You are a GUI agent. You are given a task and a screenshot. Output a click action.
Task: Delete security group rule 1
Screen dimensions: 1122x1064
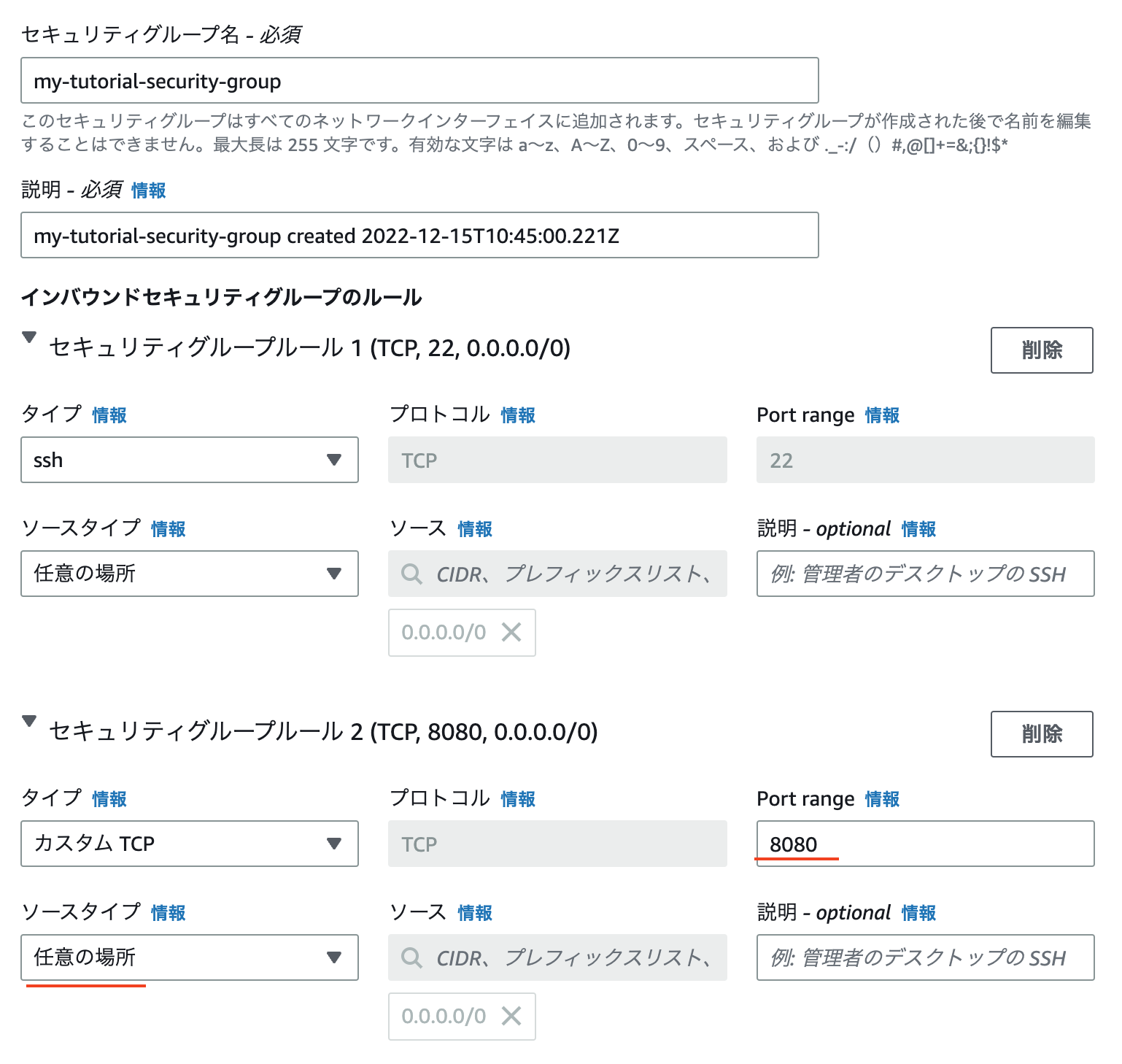[1042, 350]
